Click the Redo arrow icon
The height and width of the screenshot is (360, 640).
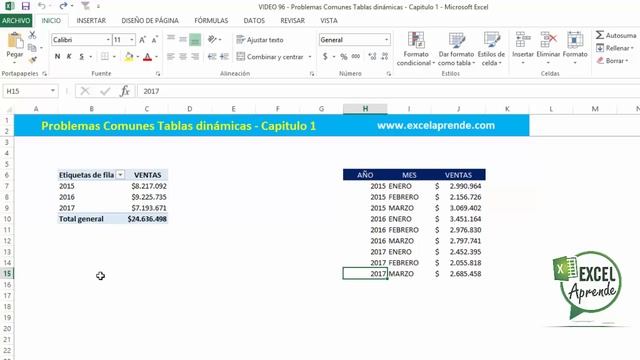click(63, 6)
